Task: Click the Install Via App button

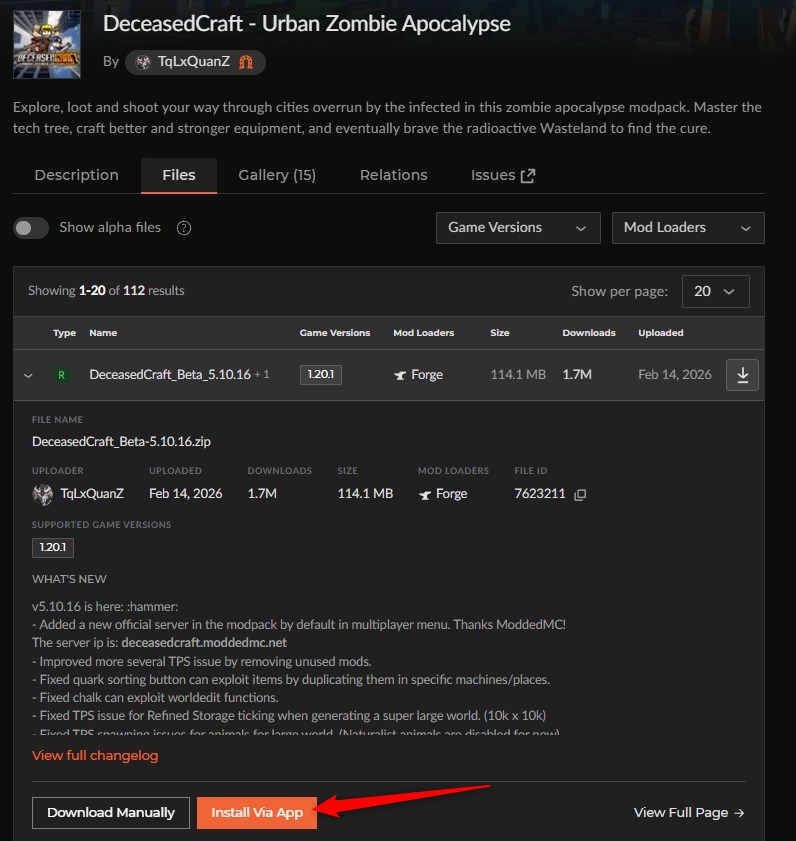Action: [257, 813]
